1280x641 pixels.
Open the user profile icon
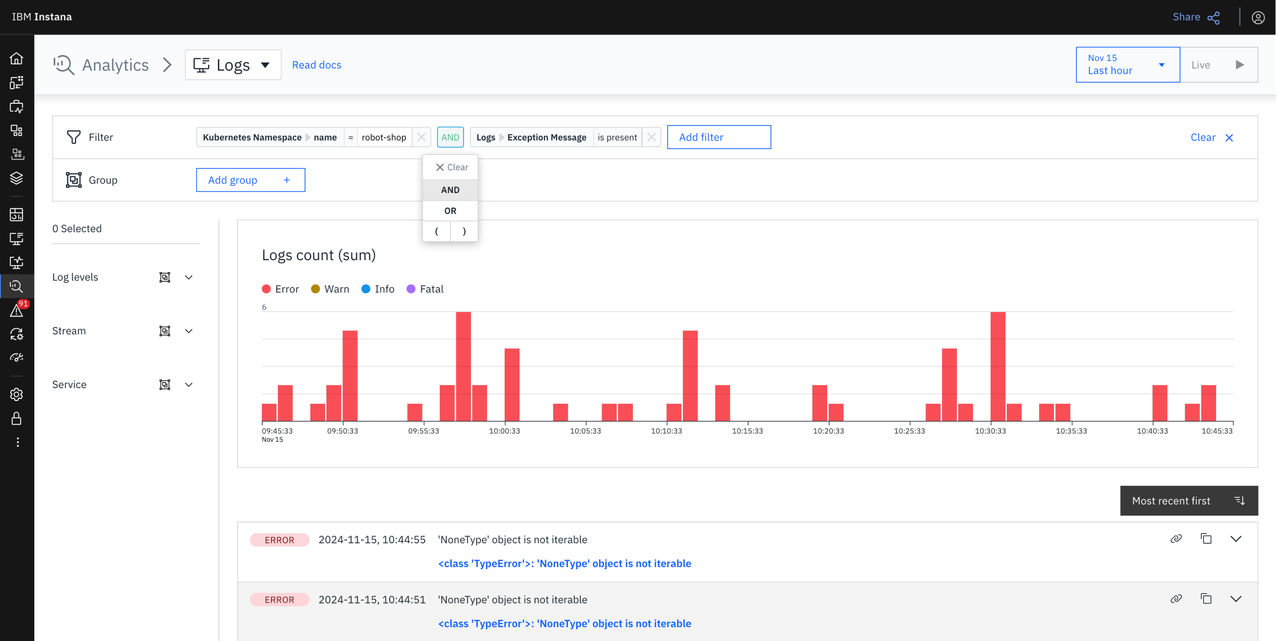coord(1258,17)
